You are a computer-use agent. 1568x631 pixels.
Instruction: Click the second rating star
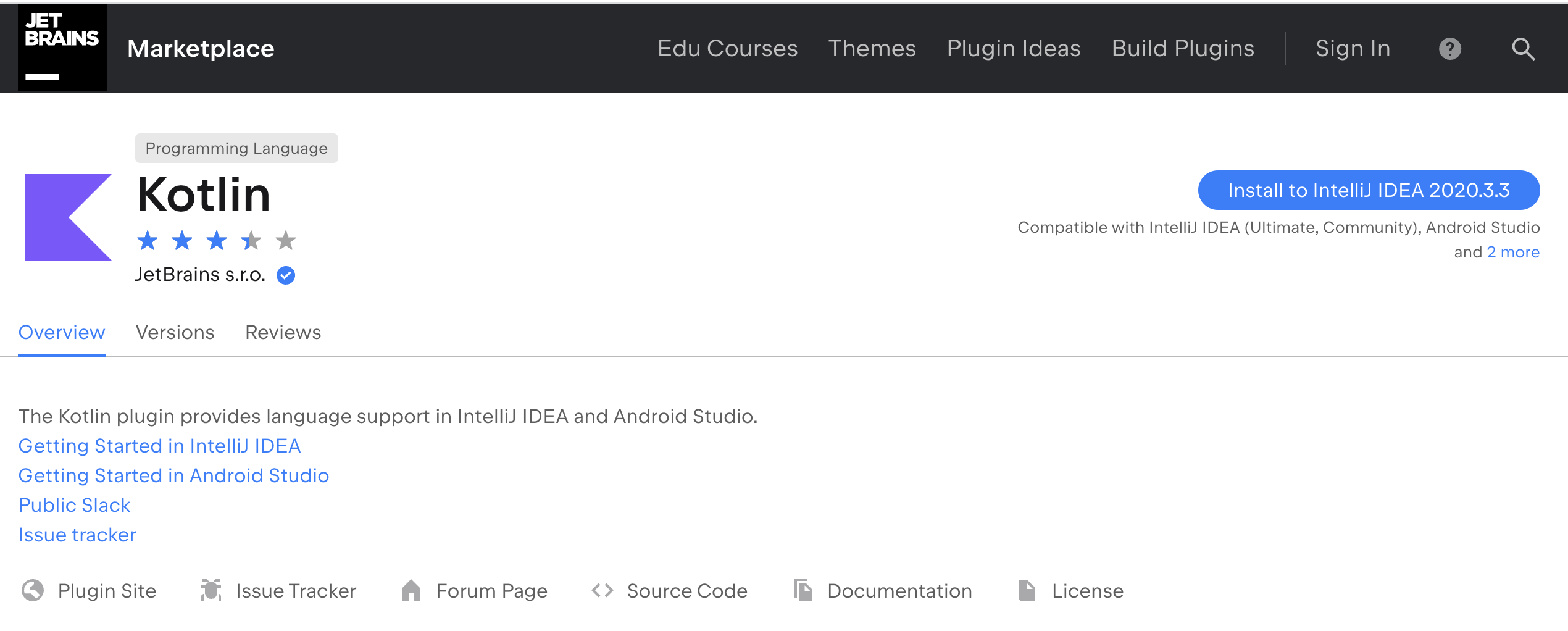click(182, 240)
